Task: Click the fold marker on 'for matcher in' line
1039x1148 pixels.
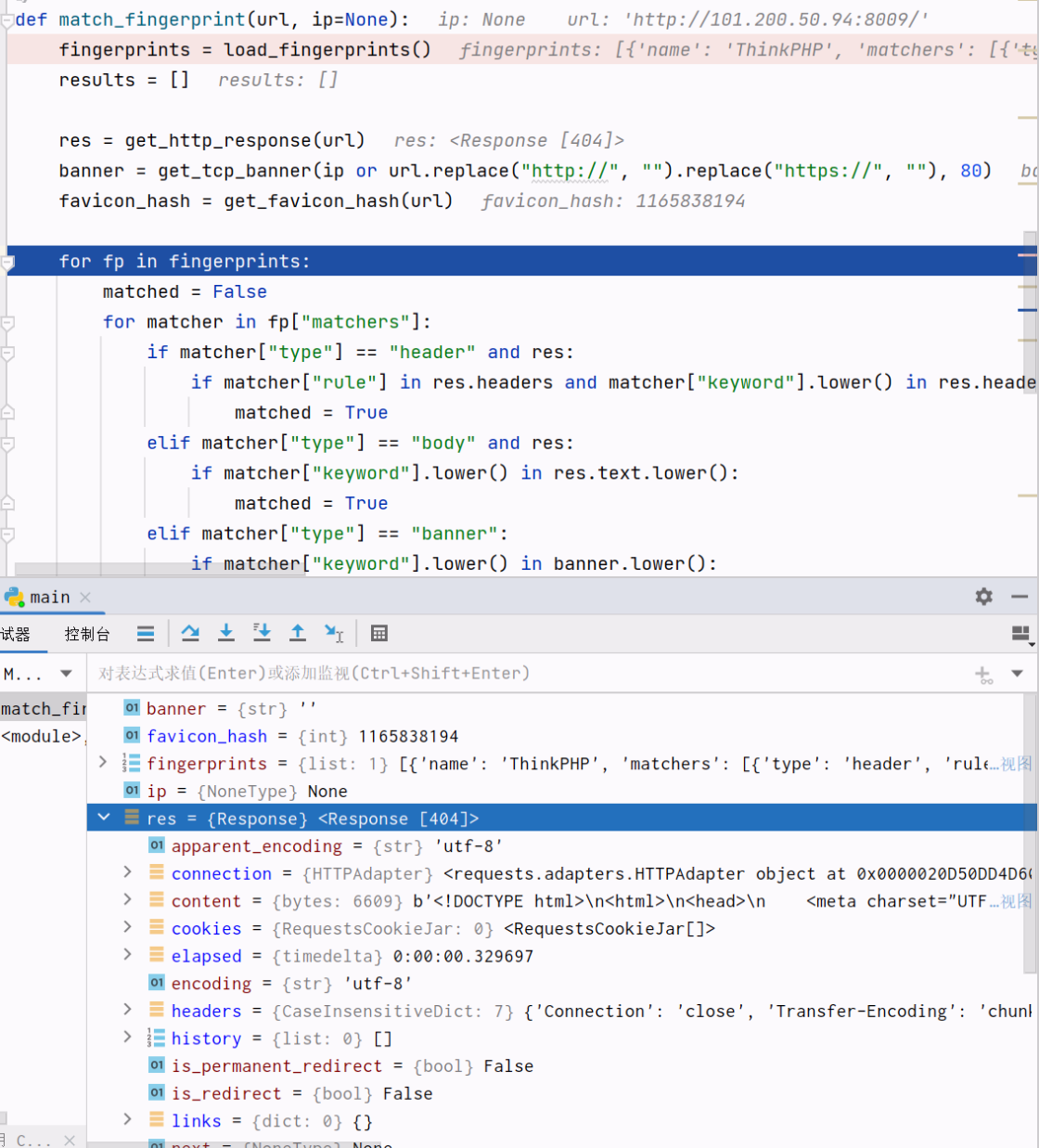Action: pyautogui.click(x=7, y=323)
